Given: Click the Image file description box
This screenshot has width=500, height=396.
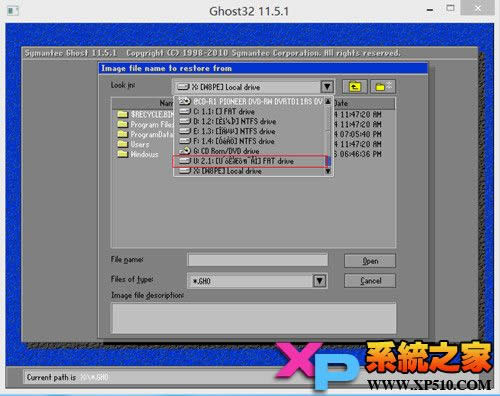Looking at the screenshot, I should [254, 318].
